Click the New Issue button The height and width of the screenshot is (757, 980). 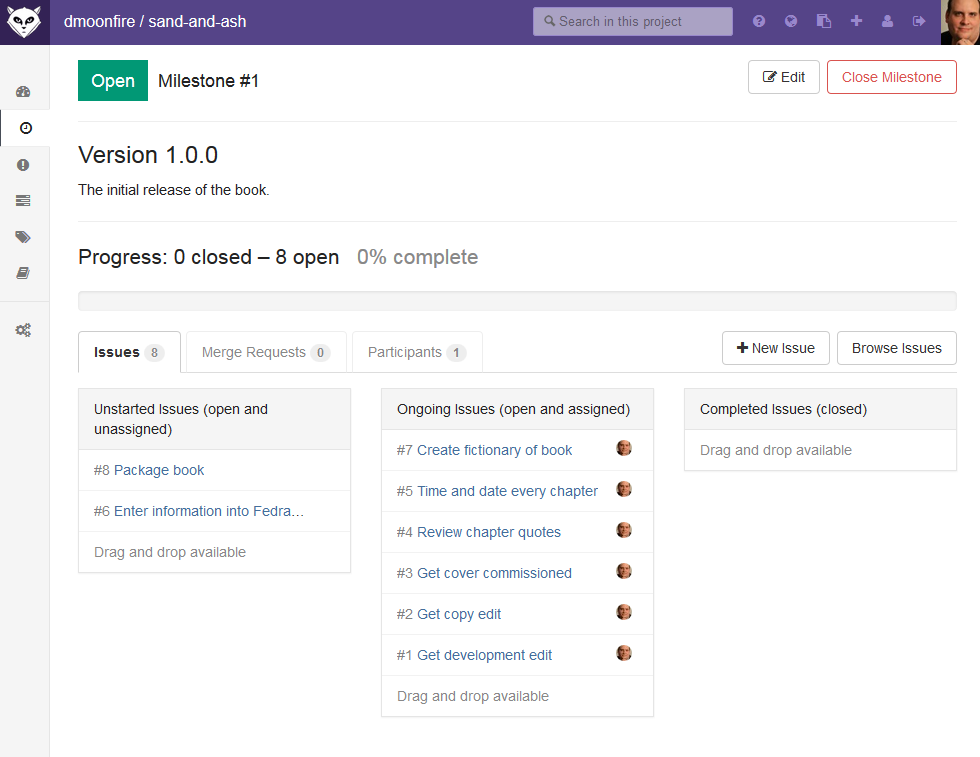tap(776, 348)
